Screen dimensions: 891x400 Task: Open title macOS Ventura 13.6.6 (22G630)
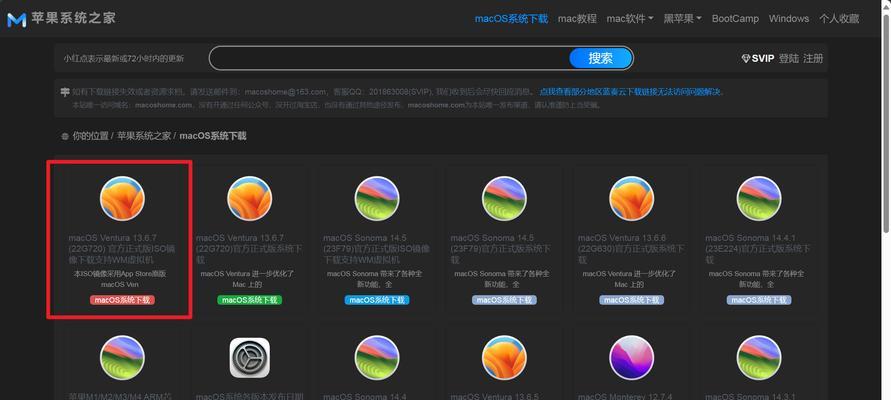(631, 248)
